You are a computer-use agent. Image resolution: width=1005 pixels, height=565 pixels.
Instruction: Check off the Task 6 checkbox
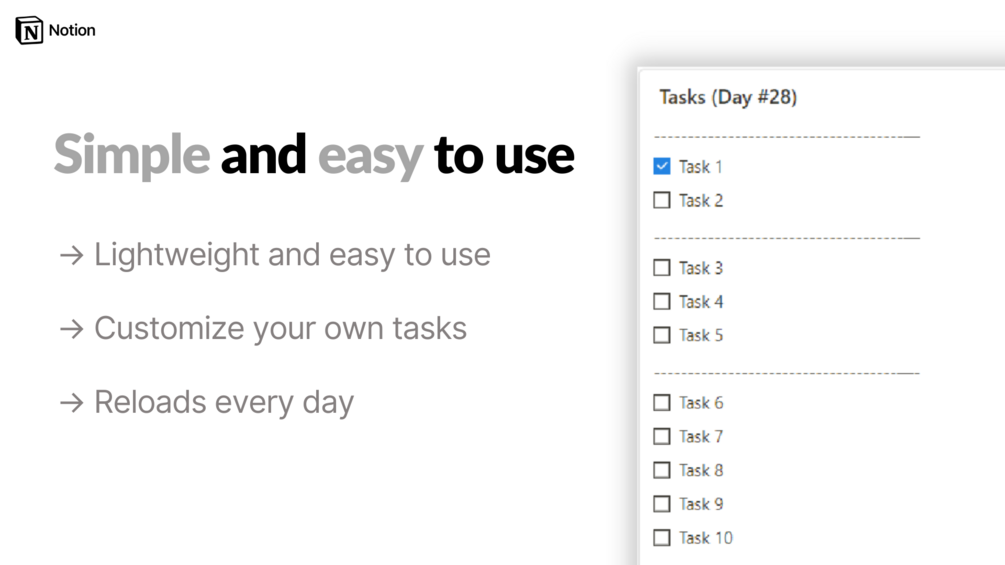(662, 402)
